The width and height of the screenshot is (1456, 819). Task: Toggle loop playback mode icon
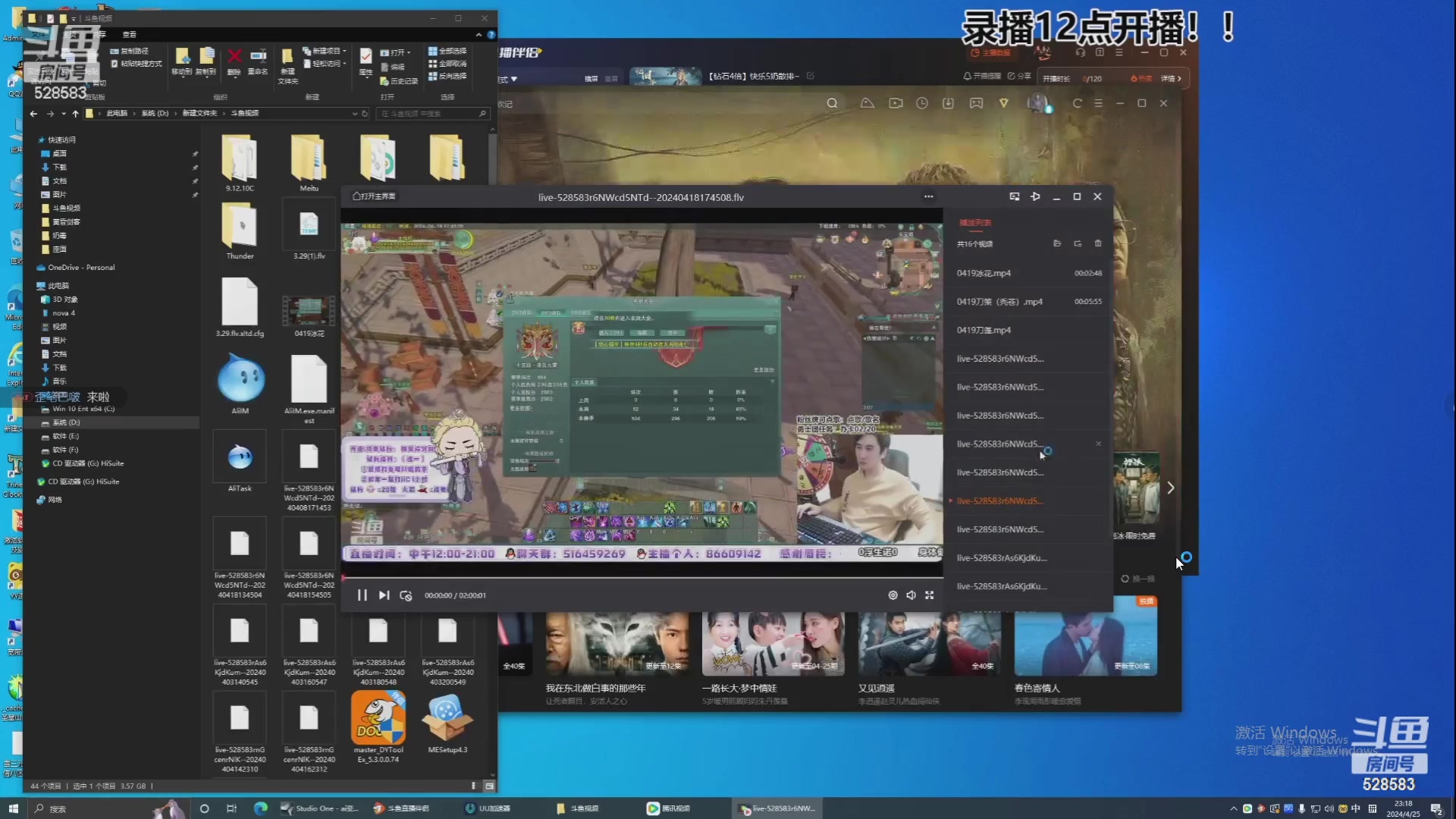point(406,595)
